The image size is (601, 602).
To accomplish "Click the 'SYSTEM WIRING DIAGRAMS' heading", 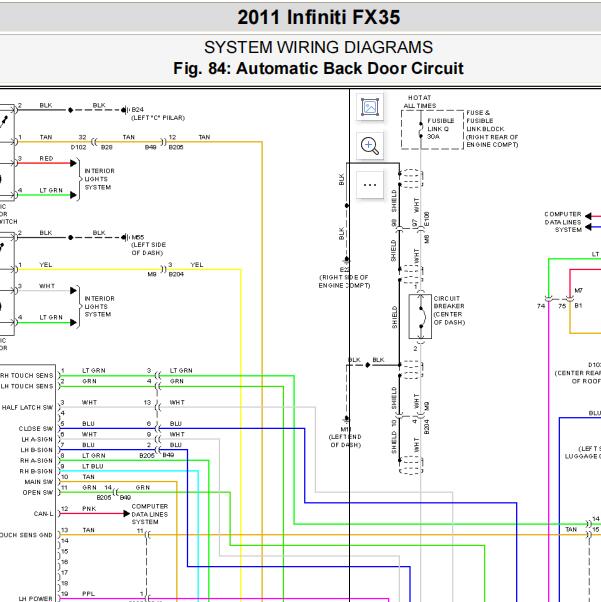I will [318, 47].
